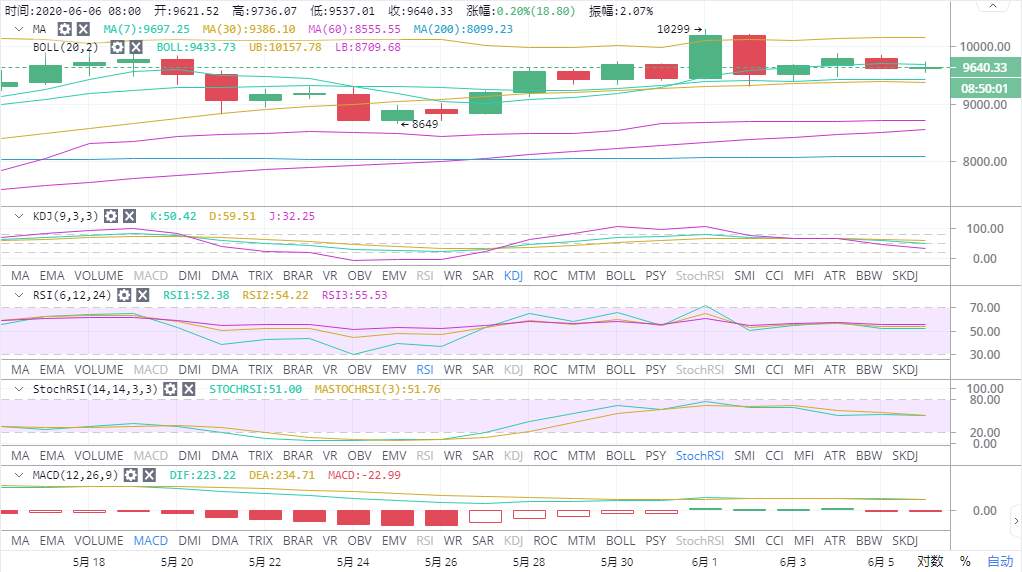Select DMA tab in the MACD panel row
1022x572 pixels.
coord(225,541)
